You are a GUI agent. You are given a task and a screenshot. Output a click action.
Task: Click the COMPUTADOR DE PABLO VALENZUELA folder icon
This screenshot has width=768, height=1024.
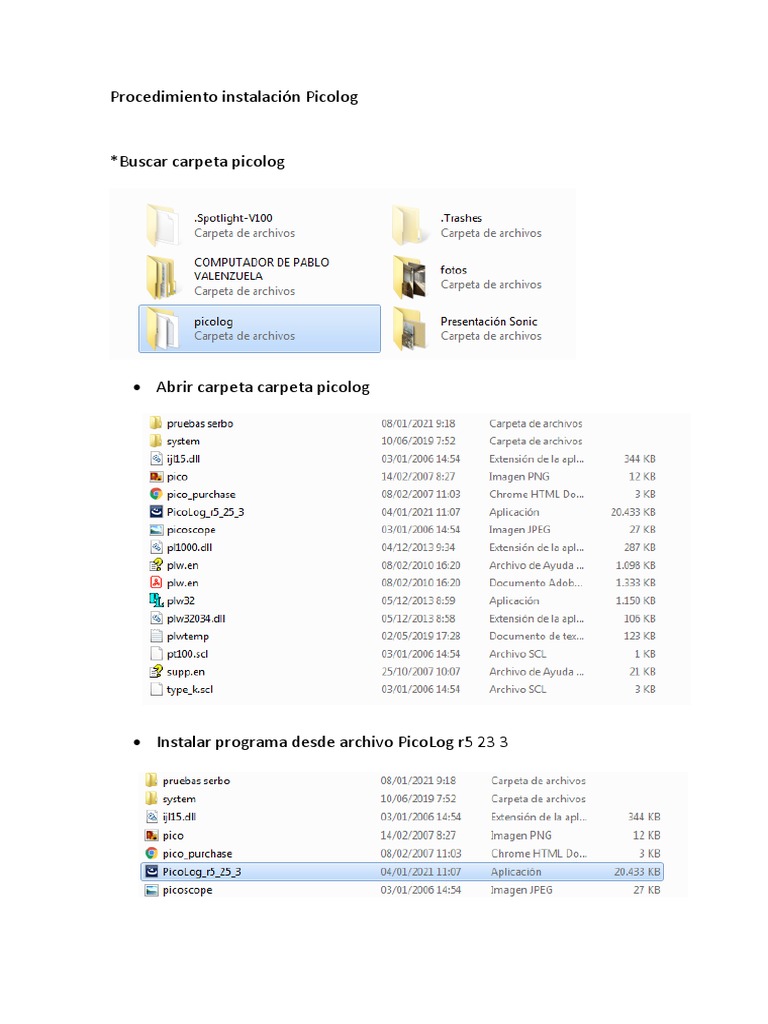pyautogui.click(x=162, y=277)
